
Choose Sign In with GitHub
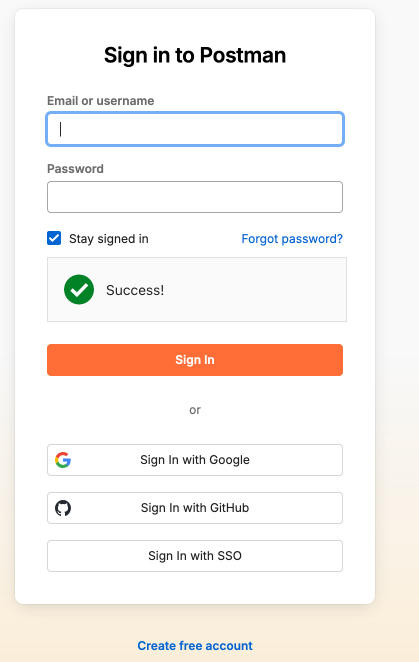[x=195, y=508]
